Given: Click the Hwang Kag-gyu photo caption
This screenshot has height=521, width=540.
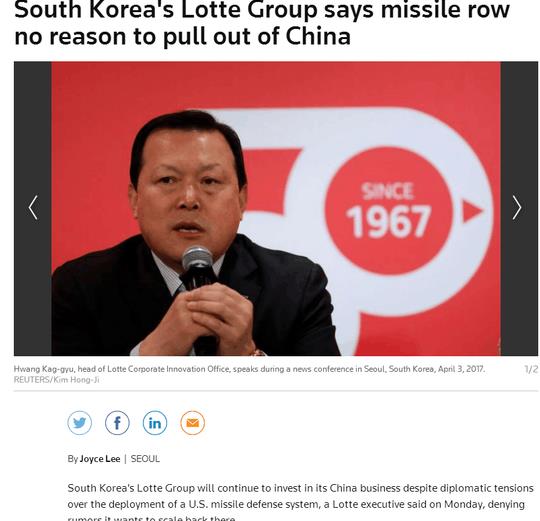Looking at the screenshot, I should [x=249, y=369].
